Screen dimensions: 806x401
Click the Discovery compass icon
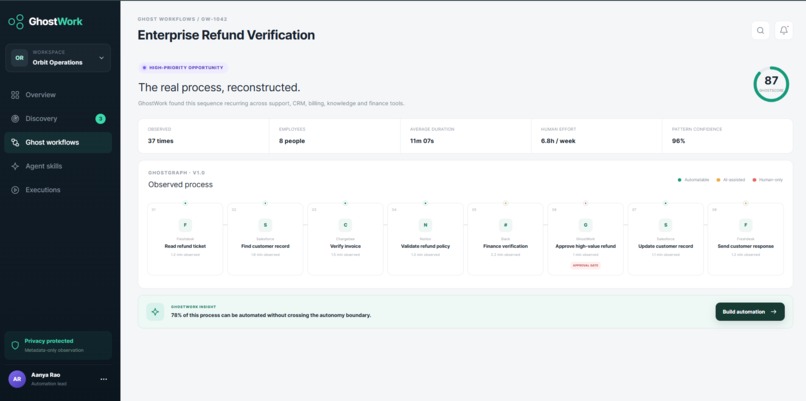[x=15, y=119]
